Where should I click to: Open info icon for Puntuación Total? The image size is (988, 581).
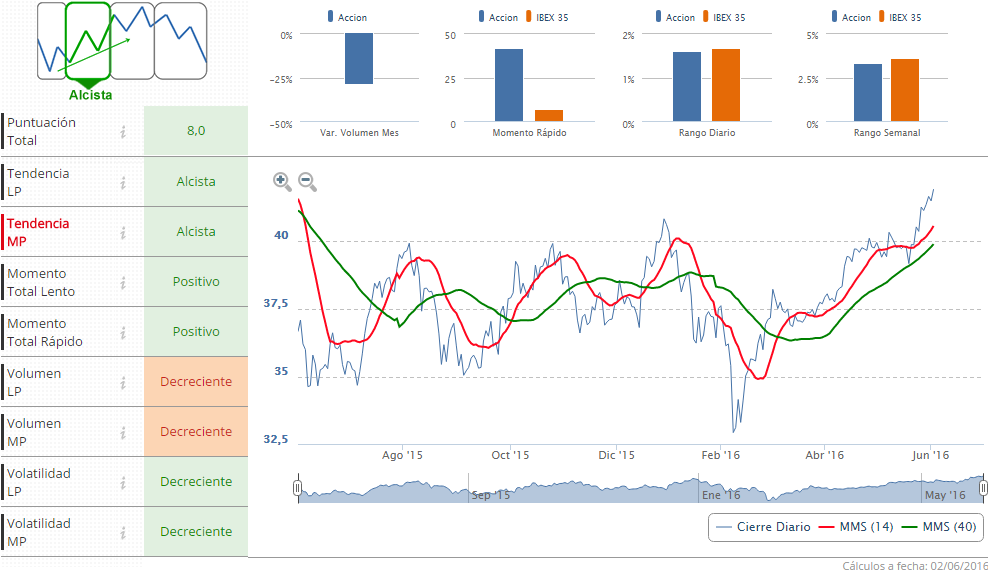[123, 131]
